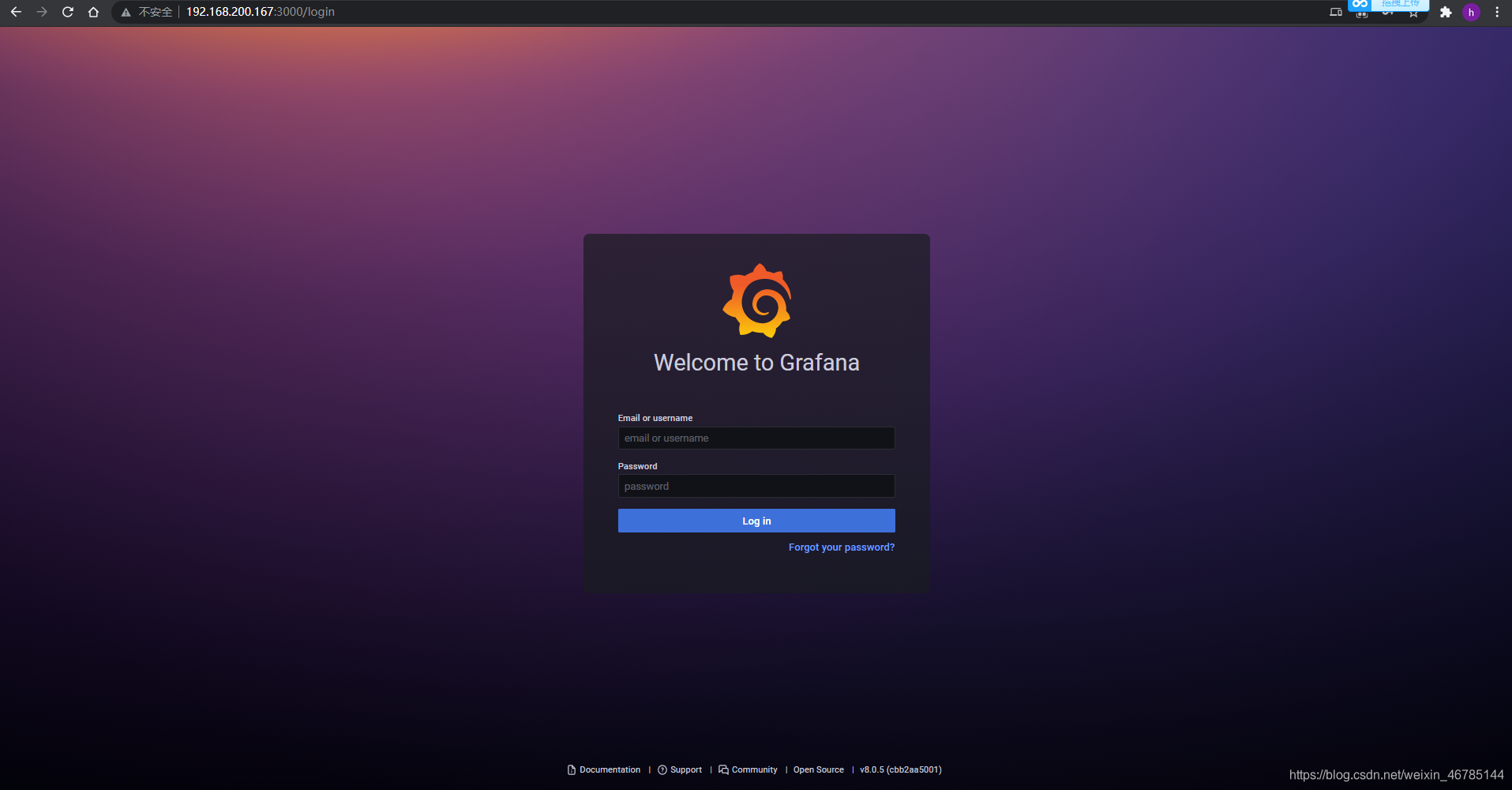Open the Documentation footer link
This screenshot has width=1512, height=790.
(x=610, y=769)
